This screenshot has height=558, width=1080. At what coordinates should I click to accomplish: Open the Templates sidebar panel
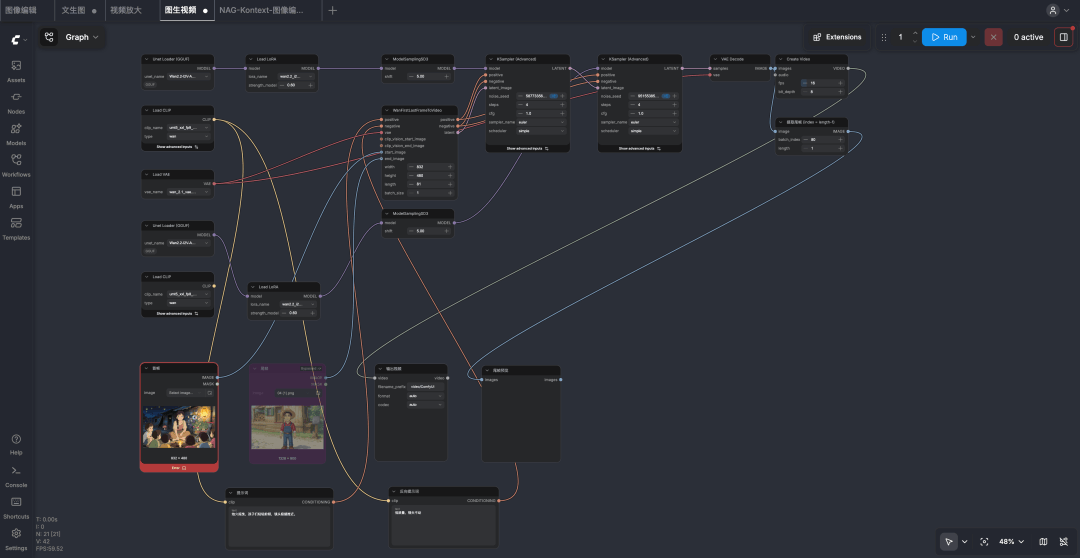point(16,229)
